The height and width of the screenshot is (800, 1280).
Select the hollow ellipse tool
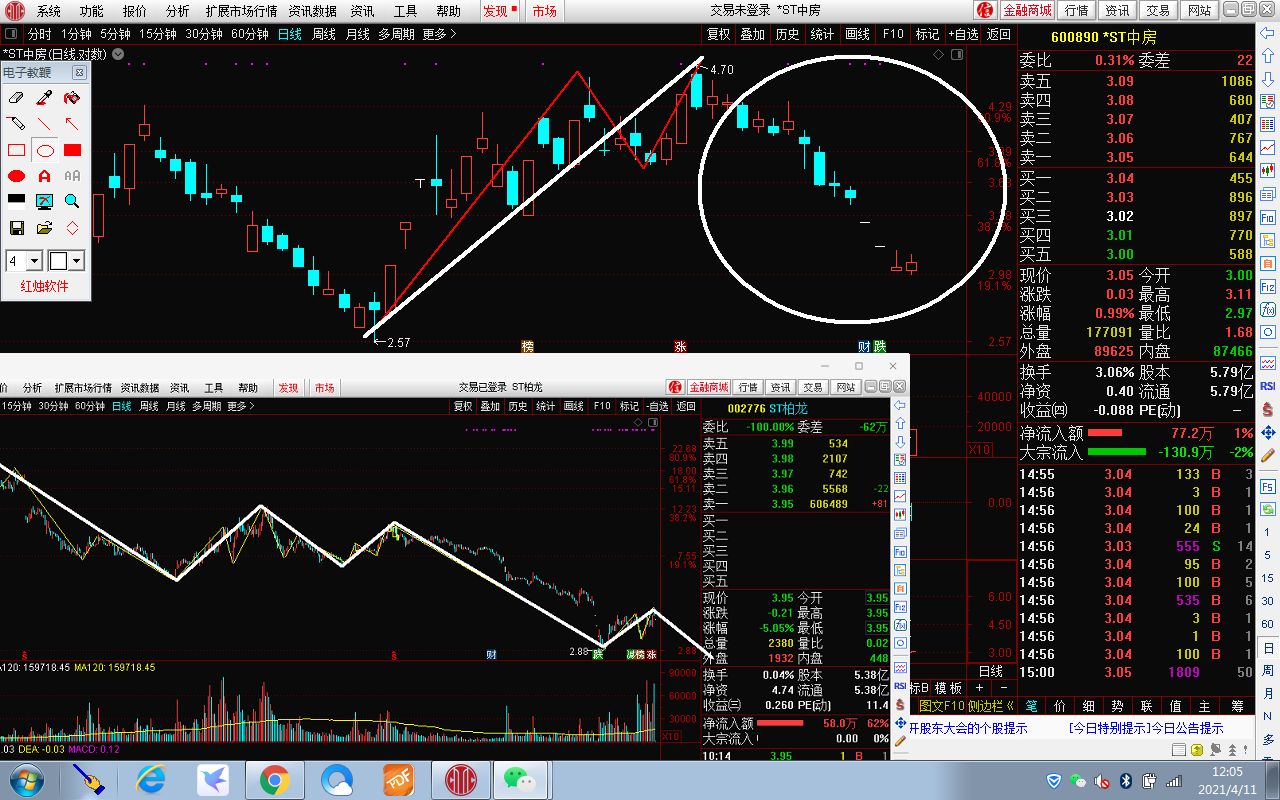click(44, 150)
